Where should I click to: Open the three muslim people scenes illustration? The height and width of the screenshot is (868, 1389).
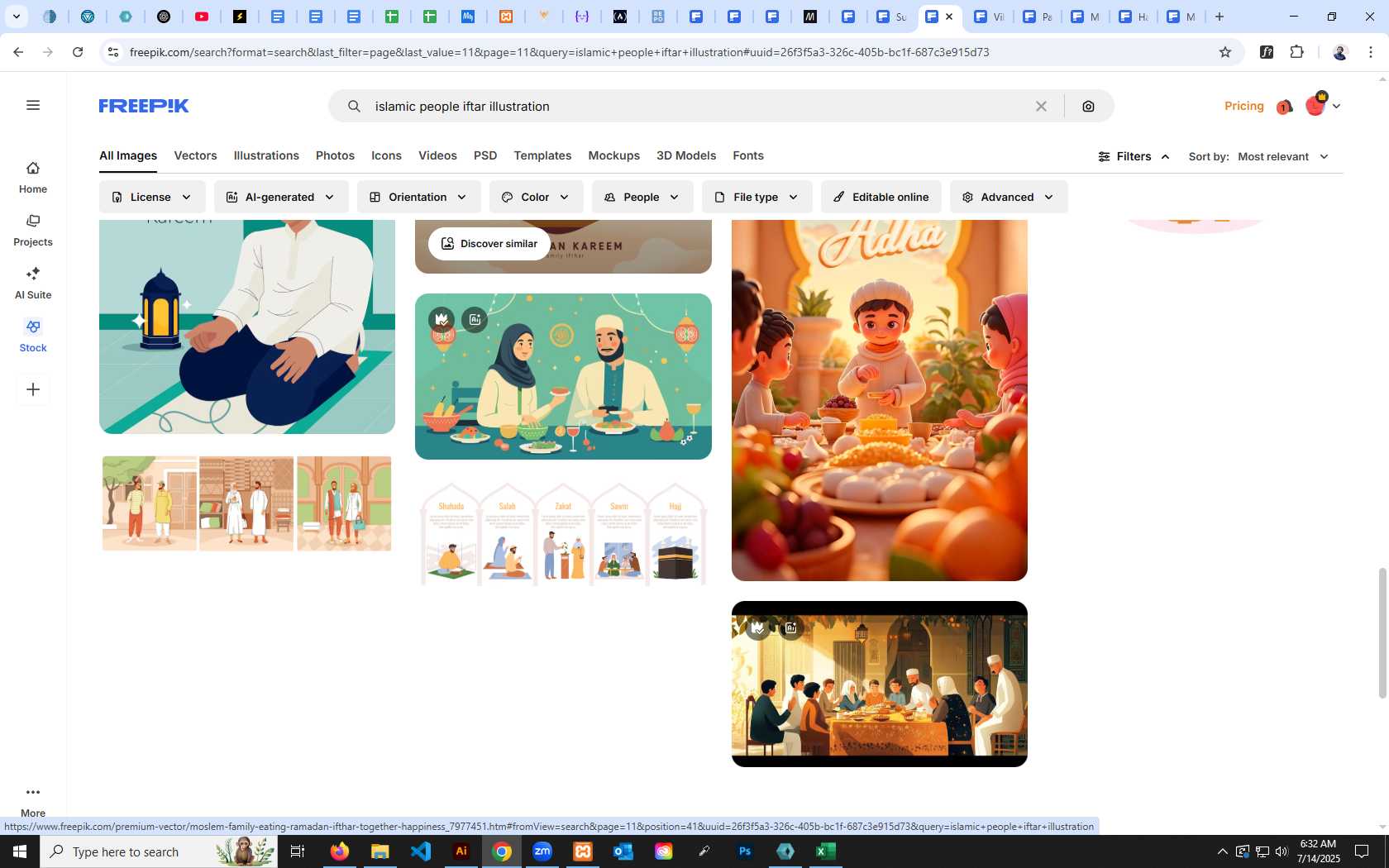247,503
